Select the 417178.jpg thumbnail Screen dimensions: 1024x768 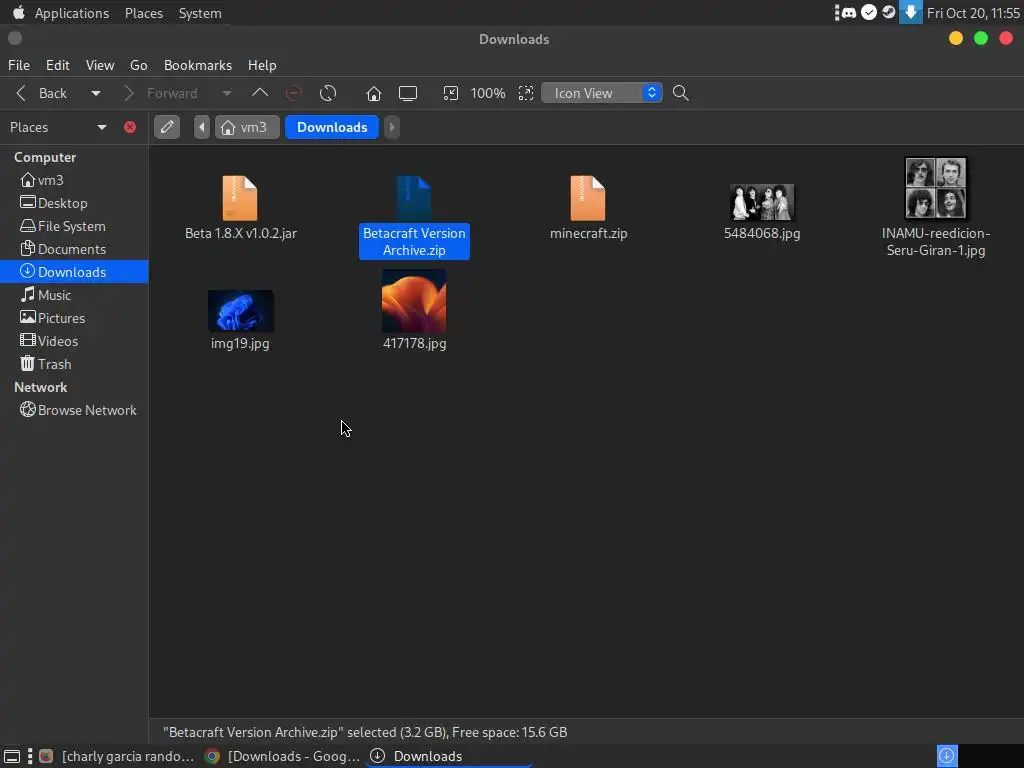tap(414, 300)
